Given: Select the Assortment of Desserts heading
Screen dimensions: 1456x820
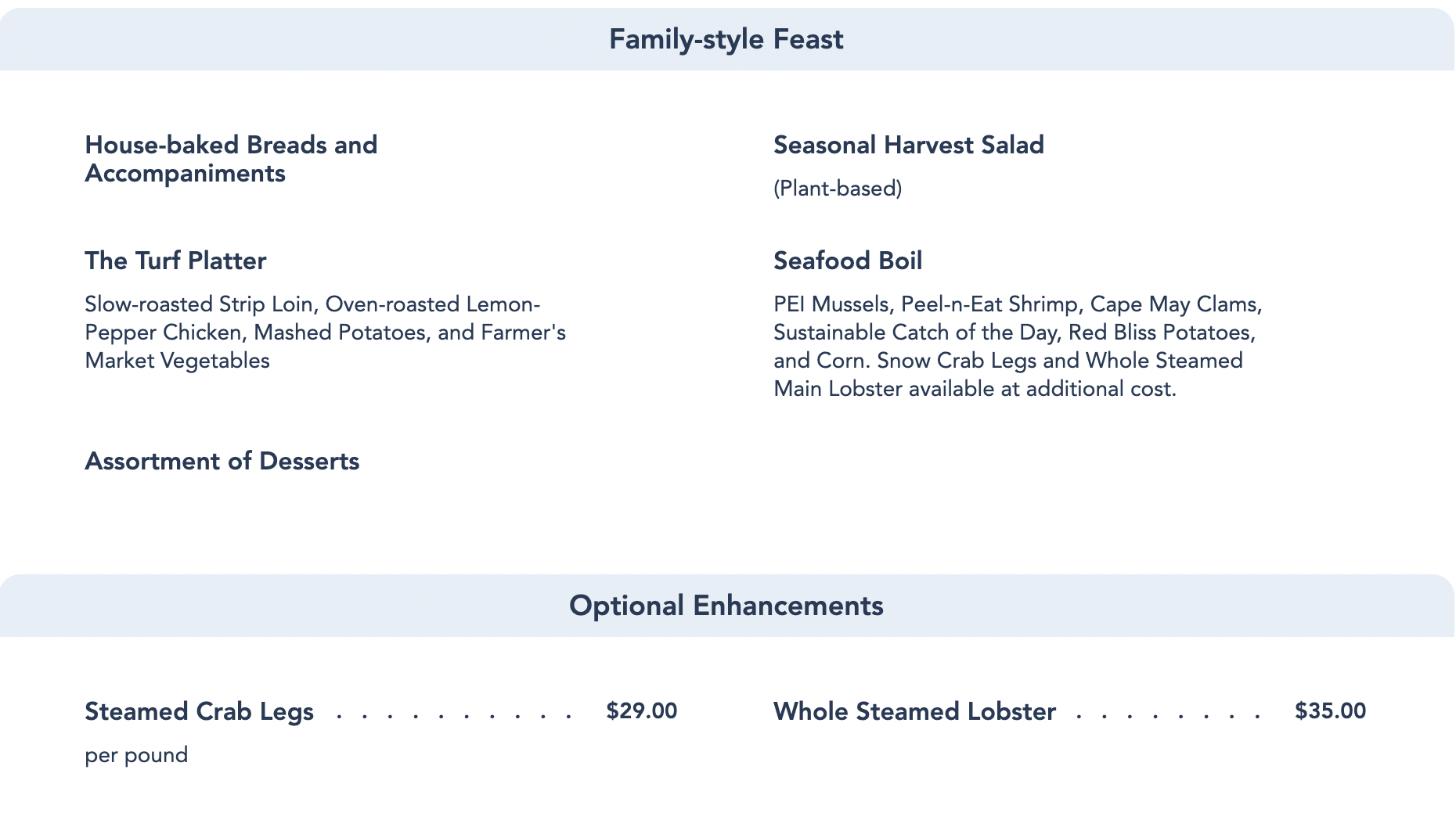Looking at the screenshot, I should (x=222, y=461).
